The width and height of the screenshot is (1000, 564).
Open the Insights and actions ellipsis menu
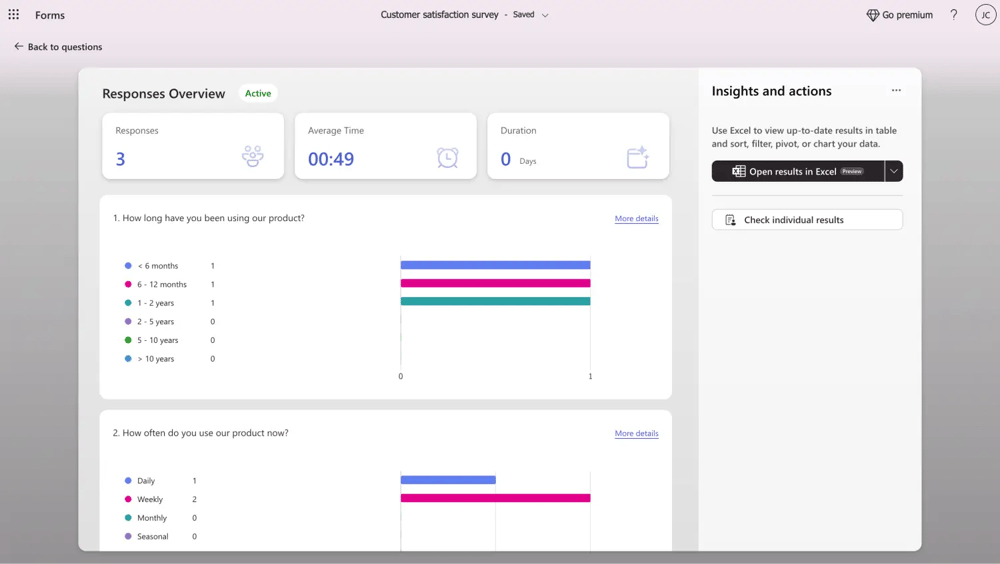click(x=896, y=91)
